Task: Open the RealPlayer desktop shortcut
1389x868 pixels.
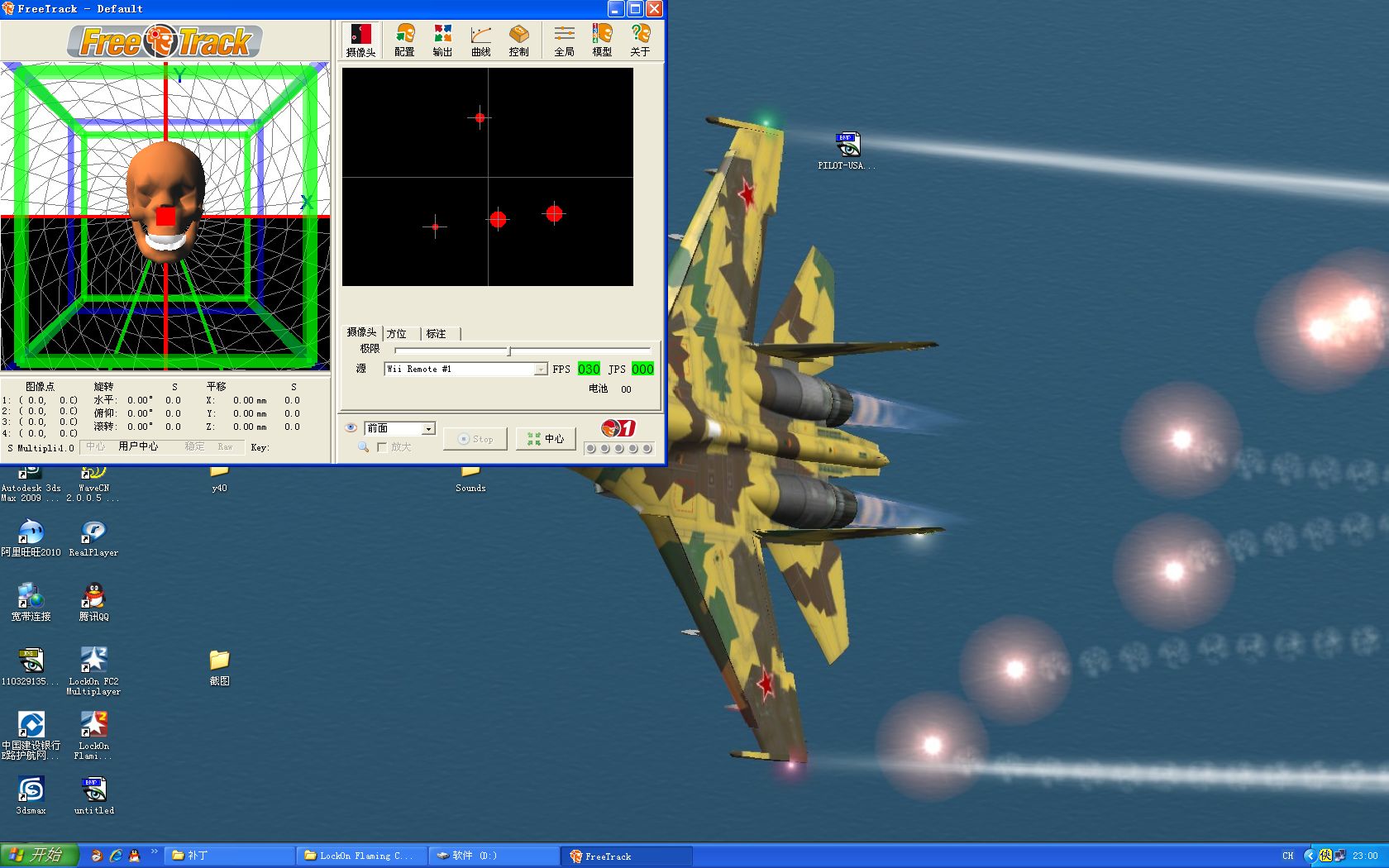Action: tap(93, 538)
